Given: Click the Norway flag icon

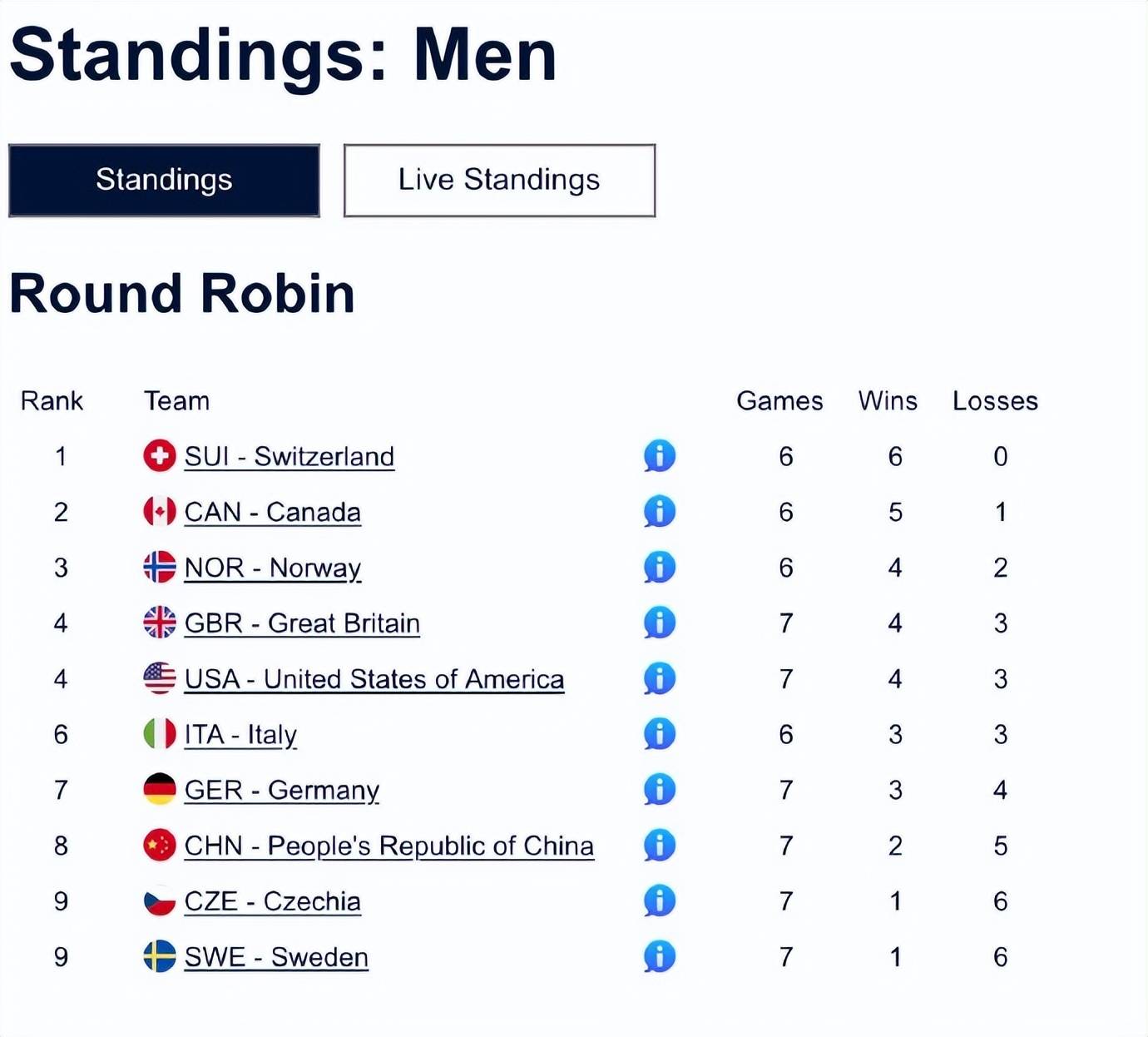Looking at the screenshot, I should (160, 568).
